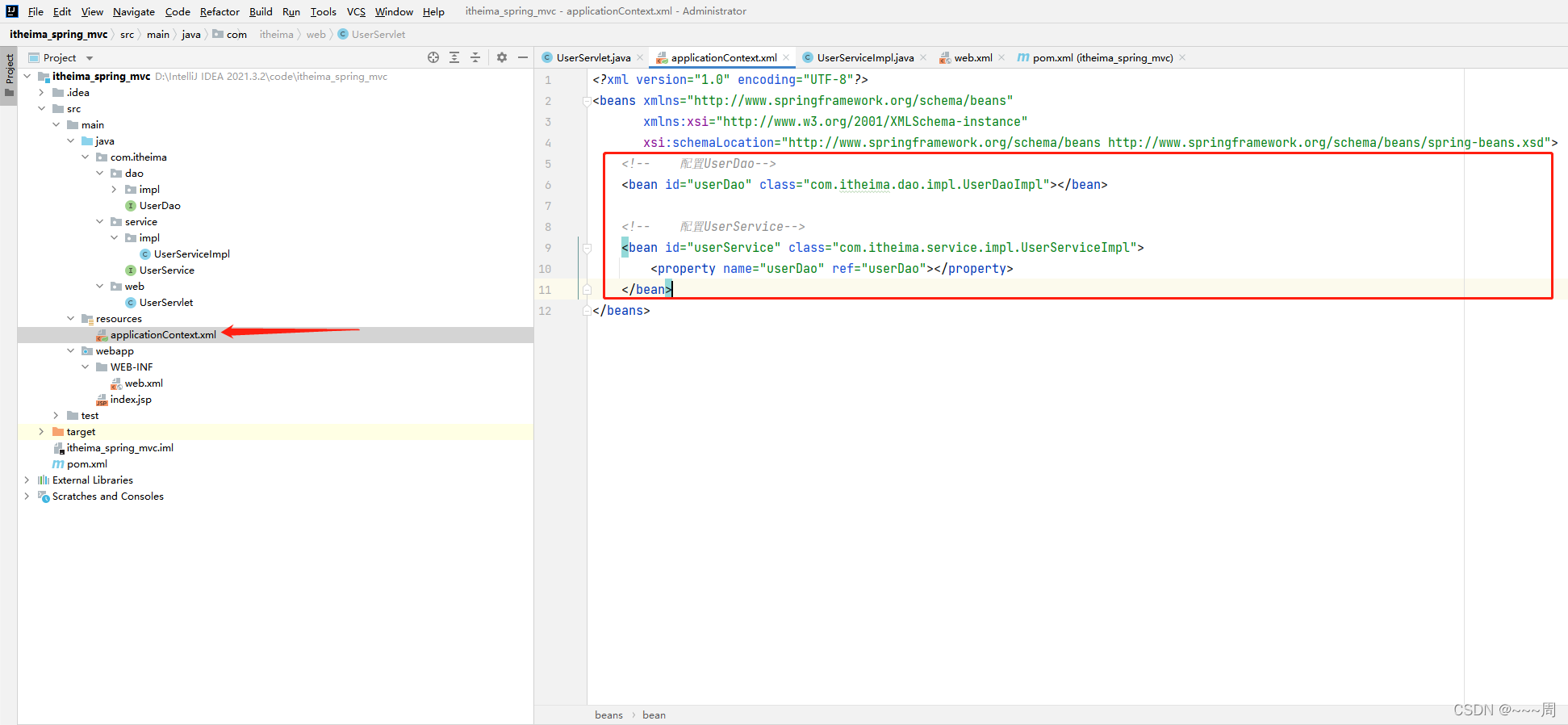This screenshot has height=725, width=1568.
Task: Select com.itheima package in tree
Action: coord(138,157)
